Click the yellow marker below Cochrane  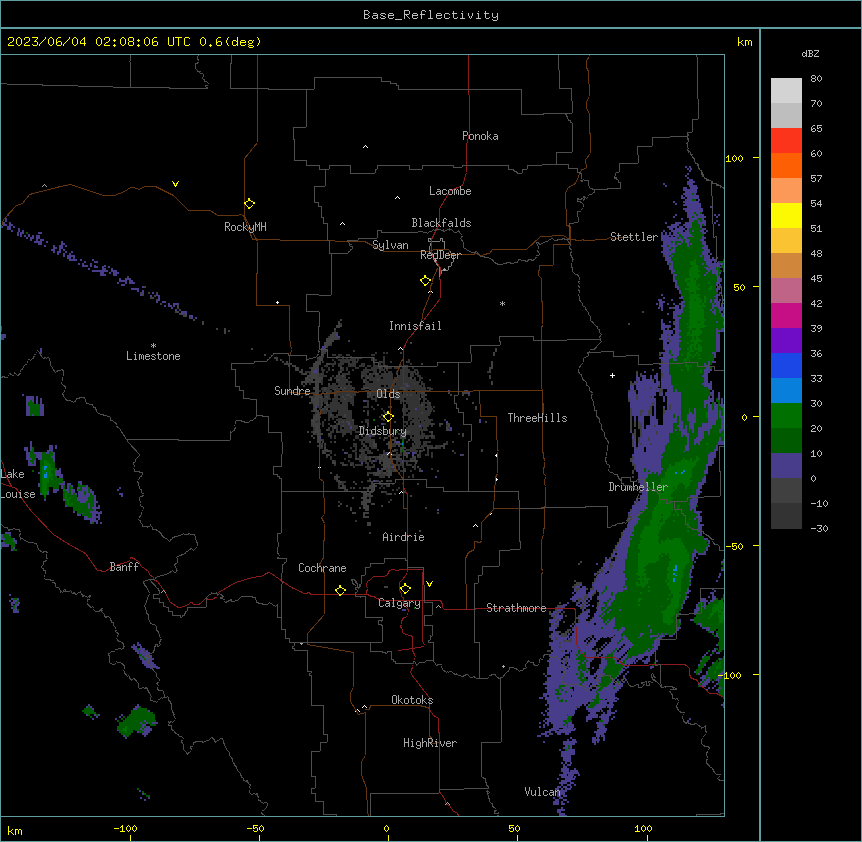[340, 590]
